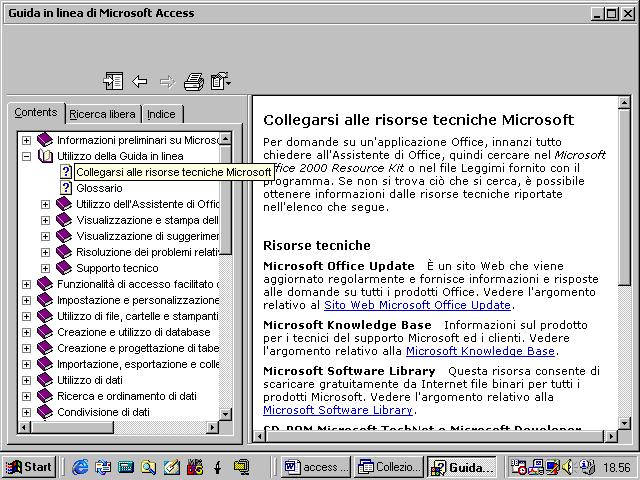
Task: Click question-mark icon beside Collegarsi alle risorse
Action: pyautogui.click(x=66, y=172)
